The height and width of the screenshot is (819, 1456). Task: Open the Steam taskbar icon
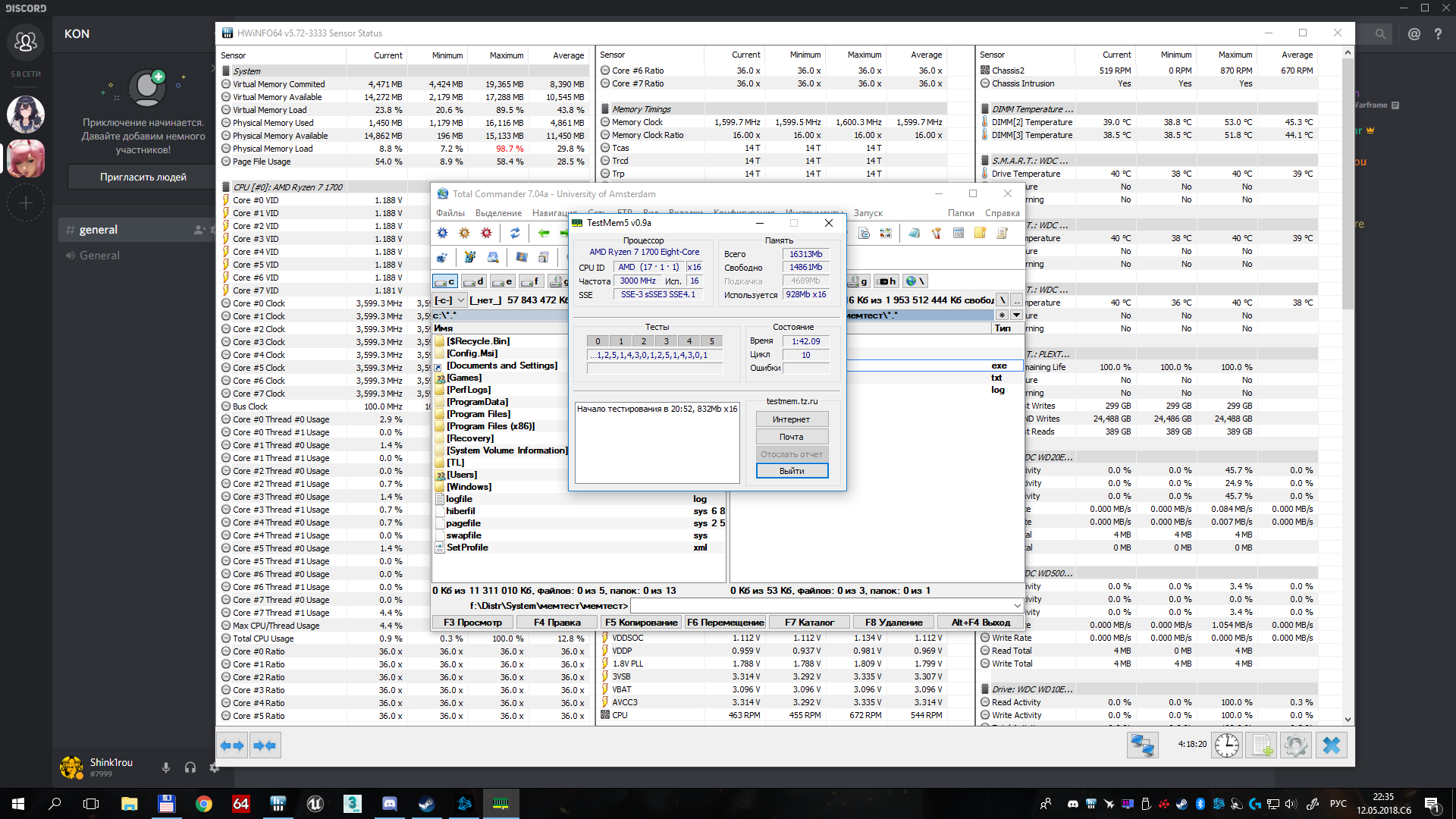point(427,804)
